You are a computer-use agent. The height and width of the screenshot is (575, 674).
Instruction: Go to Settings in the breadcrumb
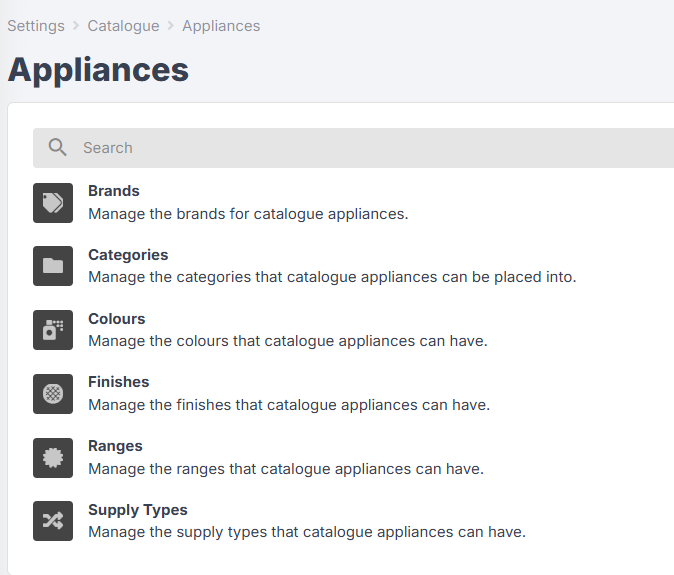[x=36, y=26]
